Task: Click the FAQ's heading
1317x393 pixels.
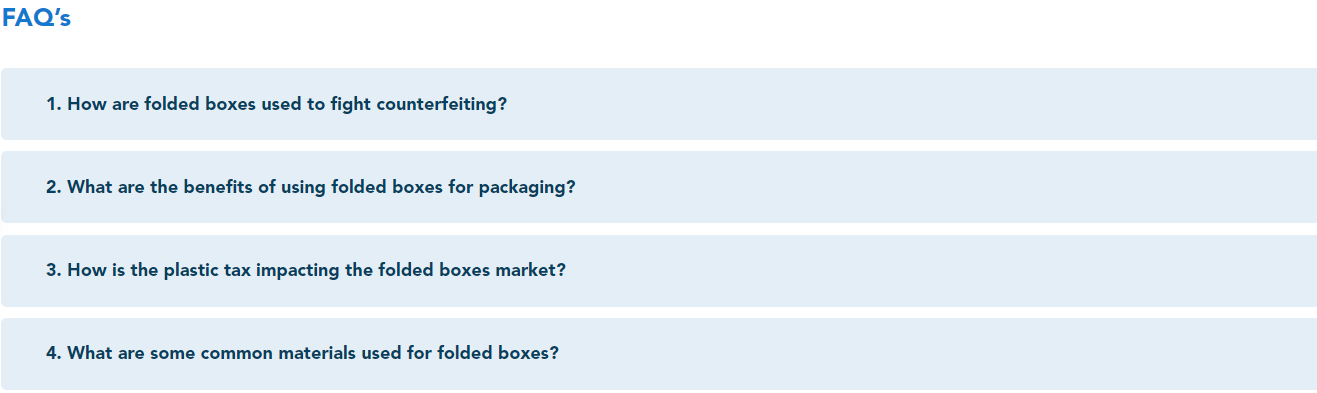Action: [x=36, y=17]
